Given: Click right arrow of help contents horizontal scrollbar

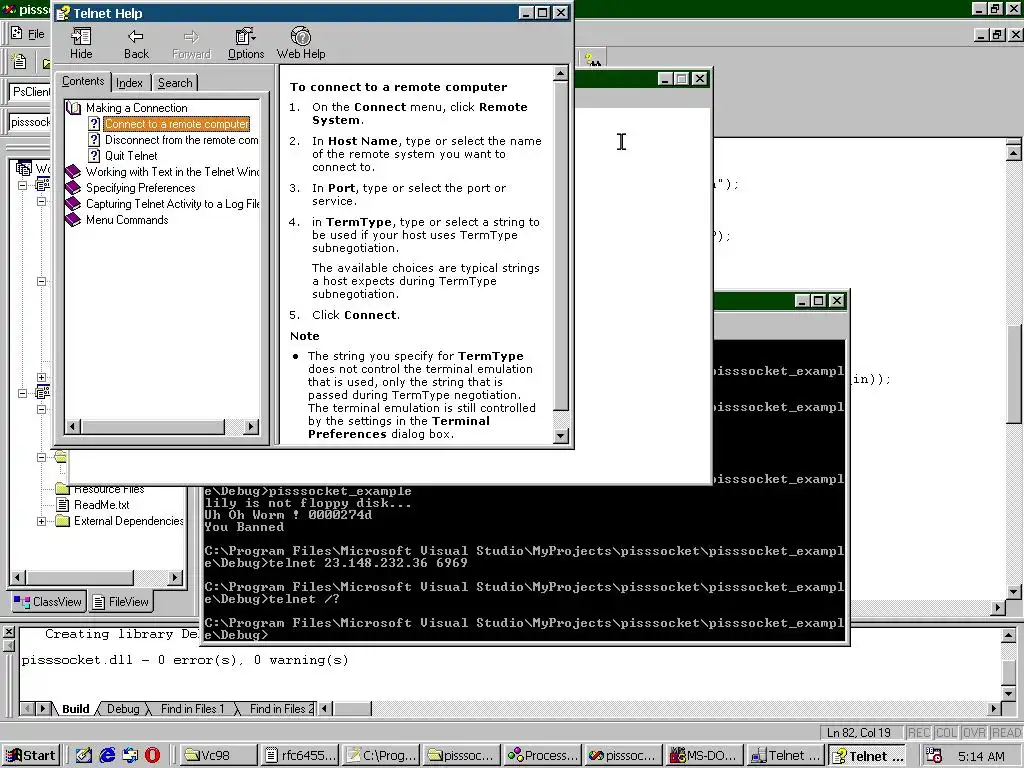Looking at the screenshot, I should [251, 426].
